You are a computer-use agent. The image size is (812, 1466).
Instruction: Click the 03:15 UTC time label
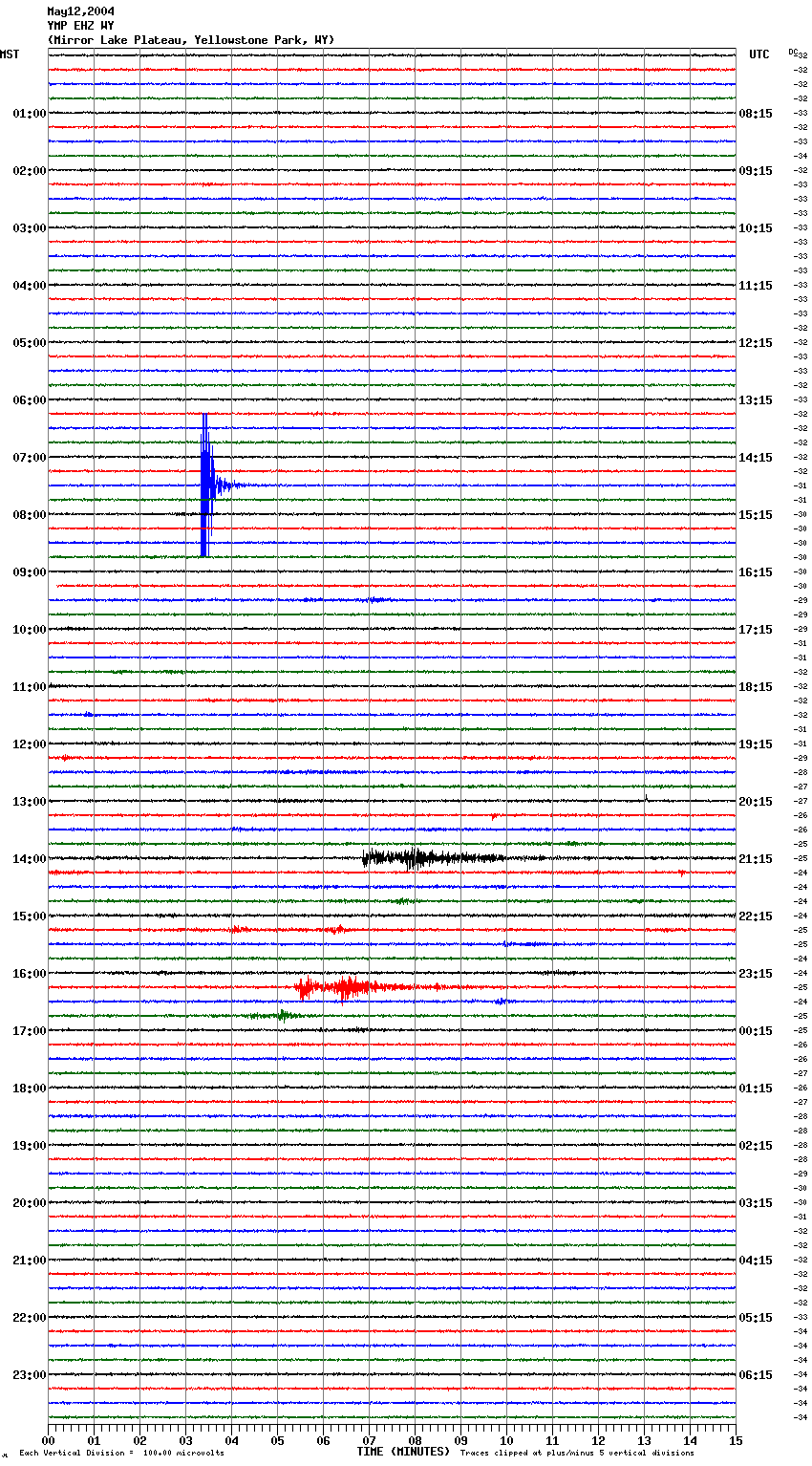click(x=756, y=1203)
